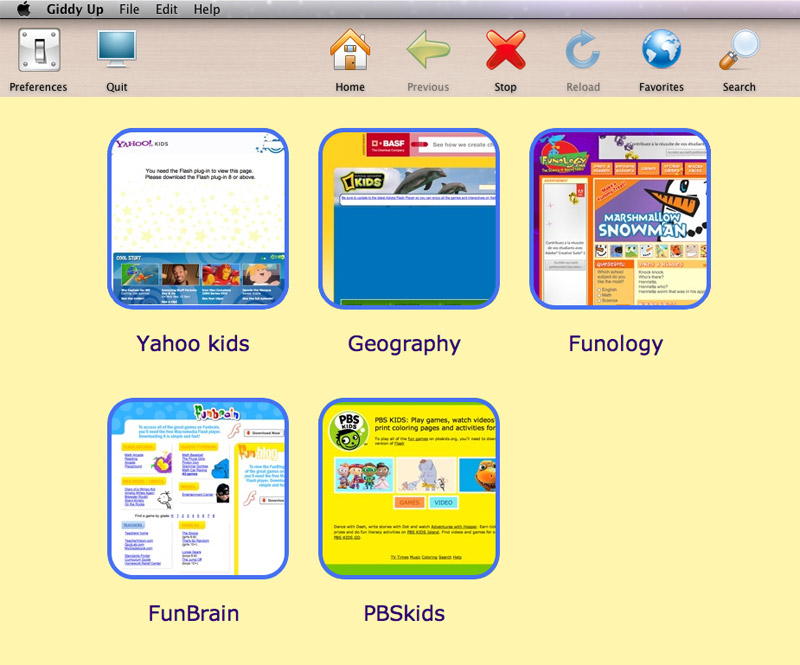Open Favorites using the globe icon
The image size is (800, 665).
tap(661, 49)
